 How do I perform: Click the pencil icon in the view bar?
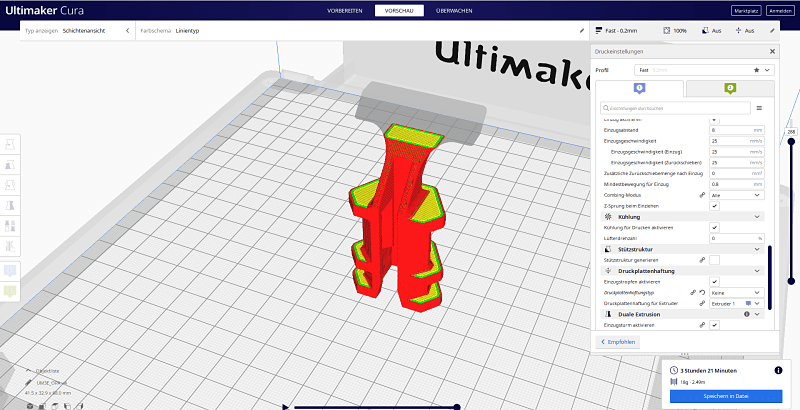(582, 31)
